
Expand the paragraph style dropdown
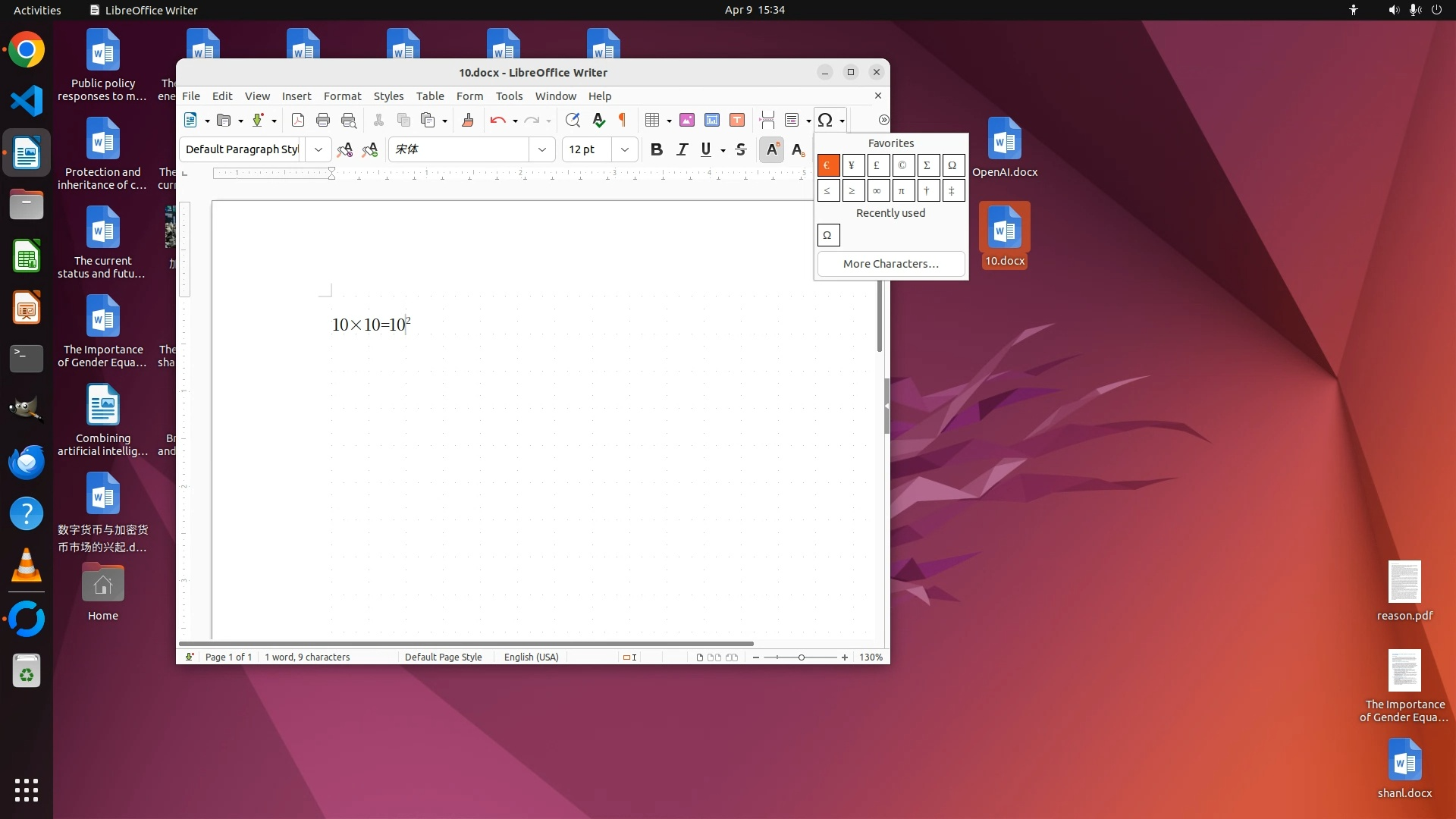(x=318, y=149)
